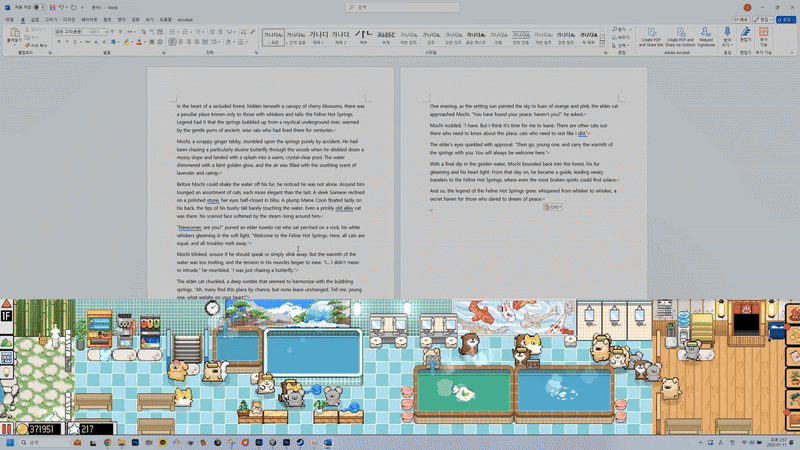Image resolution: width=800 pixels, height=450 pixels.
Task: Click the Request Signatures icon
Action: tap(706, 38)
